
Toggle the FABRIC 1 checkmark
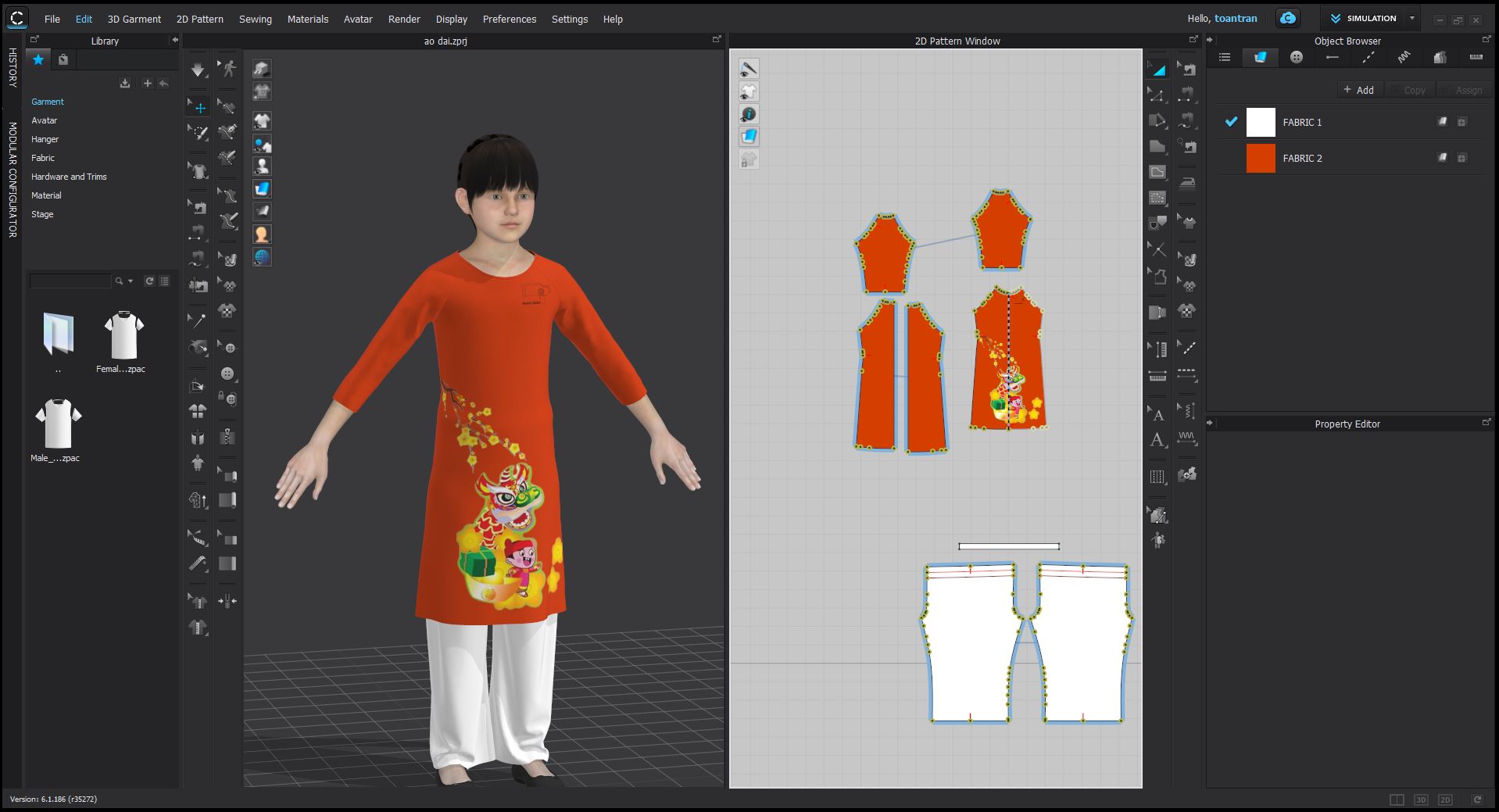[1231, 122]
